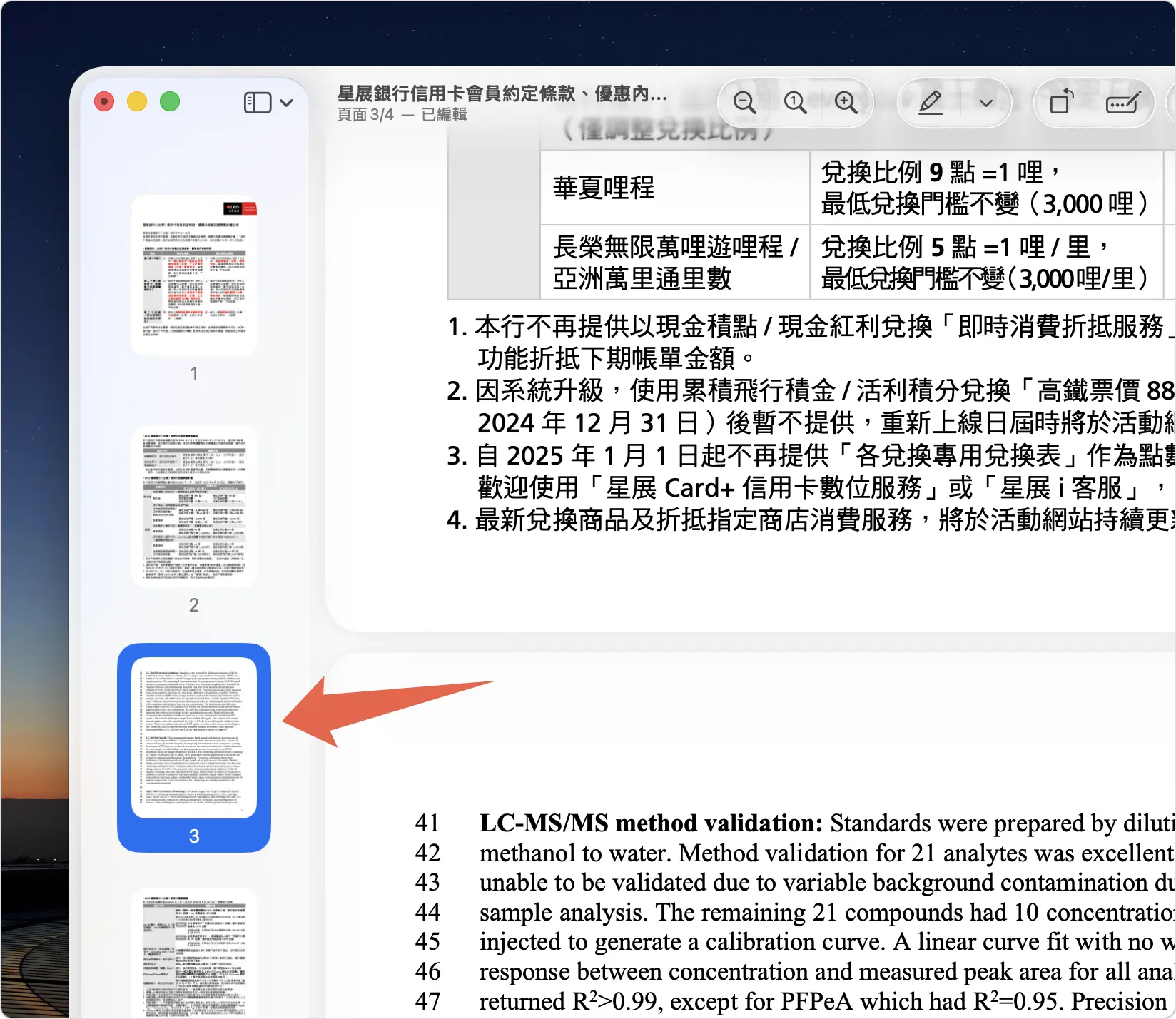Viewport: 1176px width, 1019px height.
Task: Select the markup pen tool
Action: pos(931,103)
